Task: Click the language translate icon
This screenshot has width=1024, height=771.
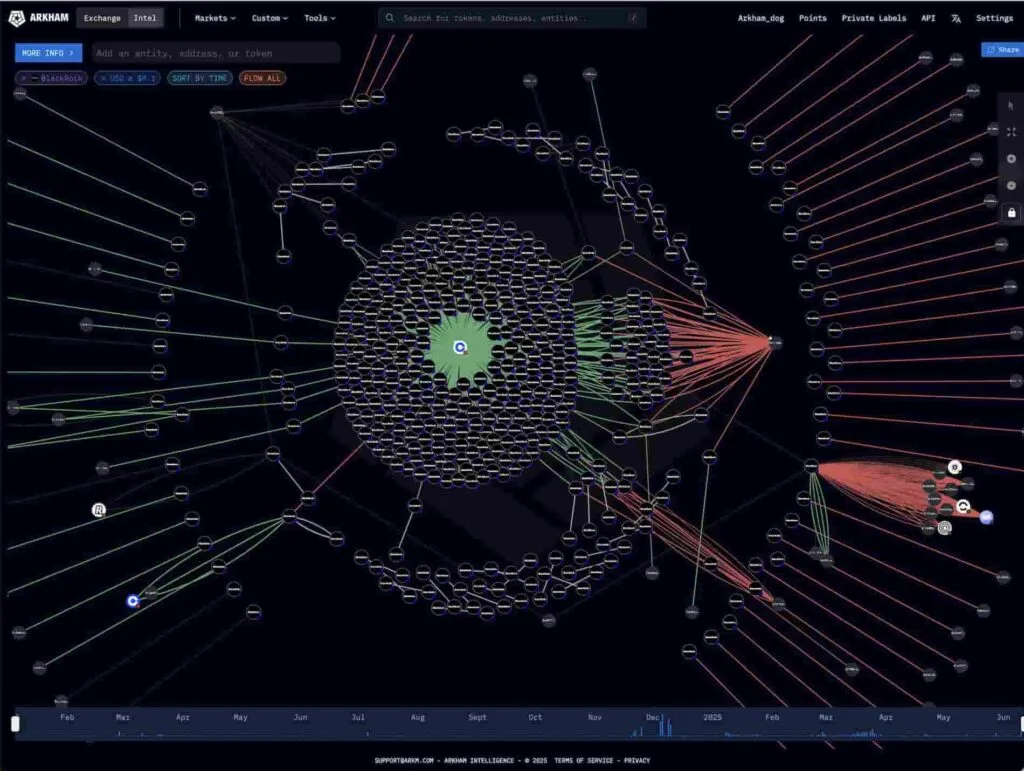Action: point(956,18)
